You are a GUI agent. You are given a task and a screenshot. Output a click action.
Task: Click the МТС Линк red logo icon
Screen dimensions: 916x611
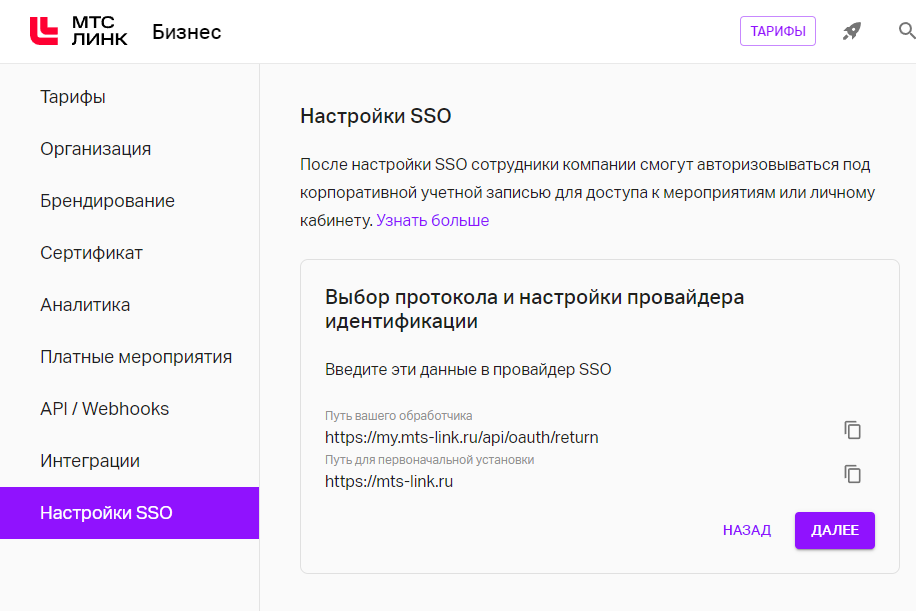click(44, 31)
